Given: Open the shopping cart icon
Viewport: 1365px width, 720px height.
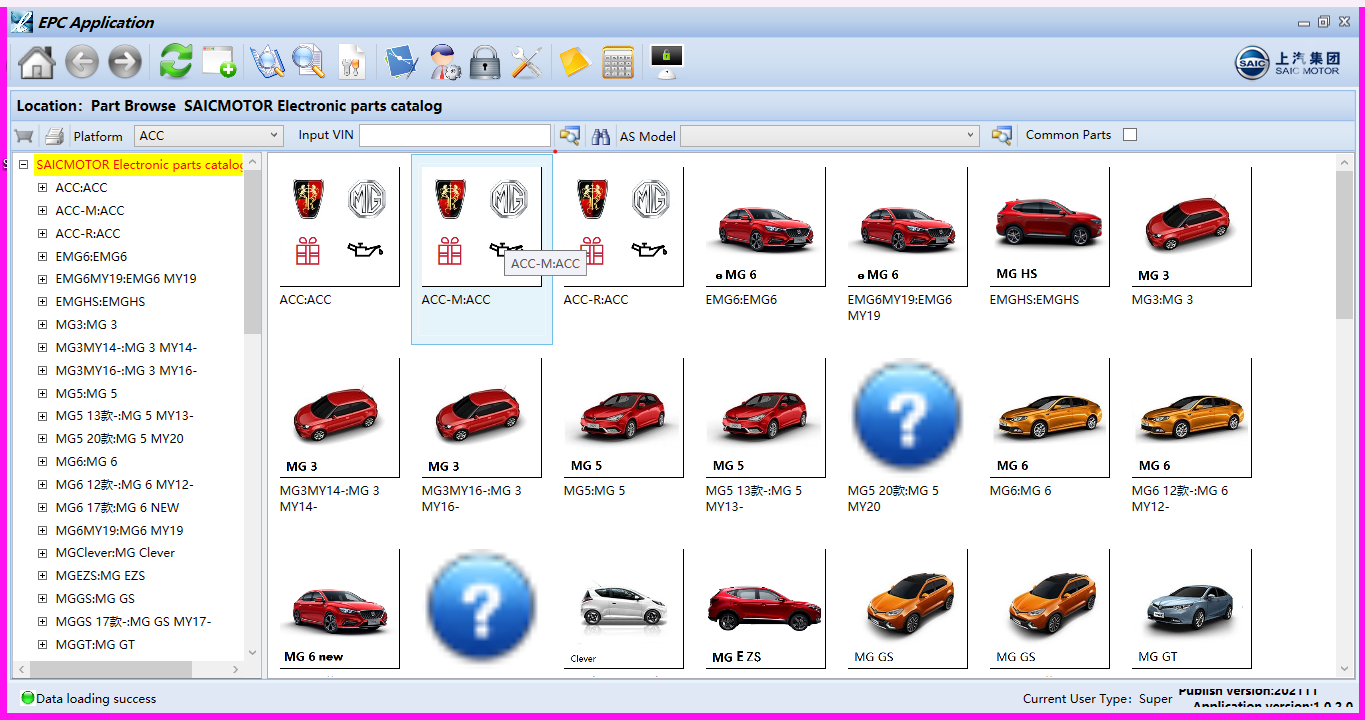Looking at the screenshot, I should tap(24, 136).
